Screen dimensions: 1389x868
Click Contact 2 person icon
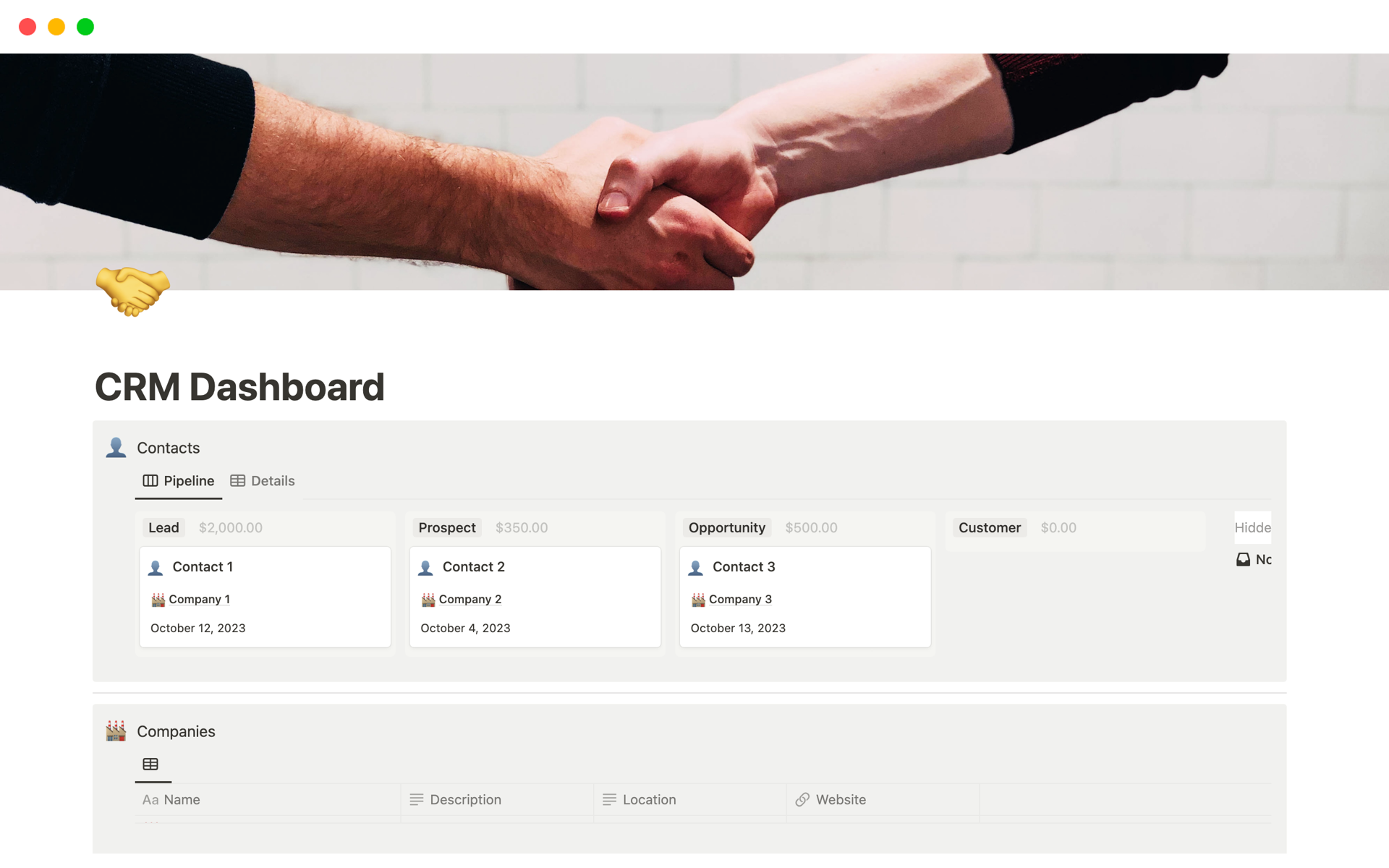[427, 567]
